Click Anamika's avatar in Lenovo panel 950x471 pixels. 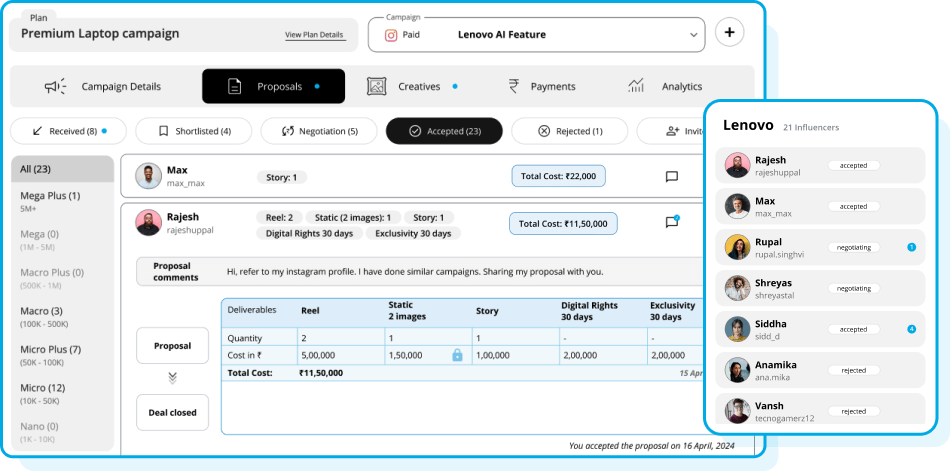pos(737,370)
